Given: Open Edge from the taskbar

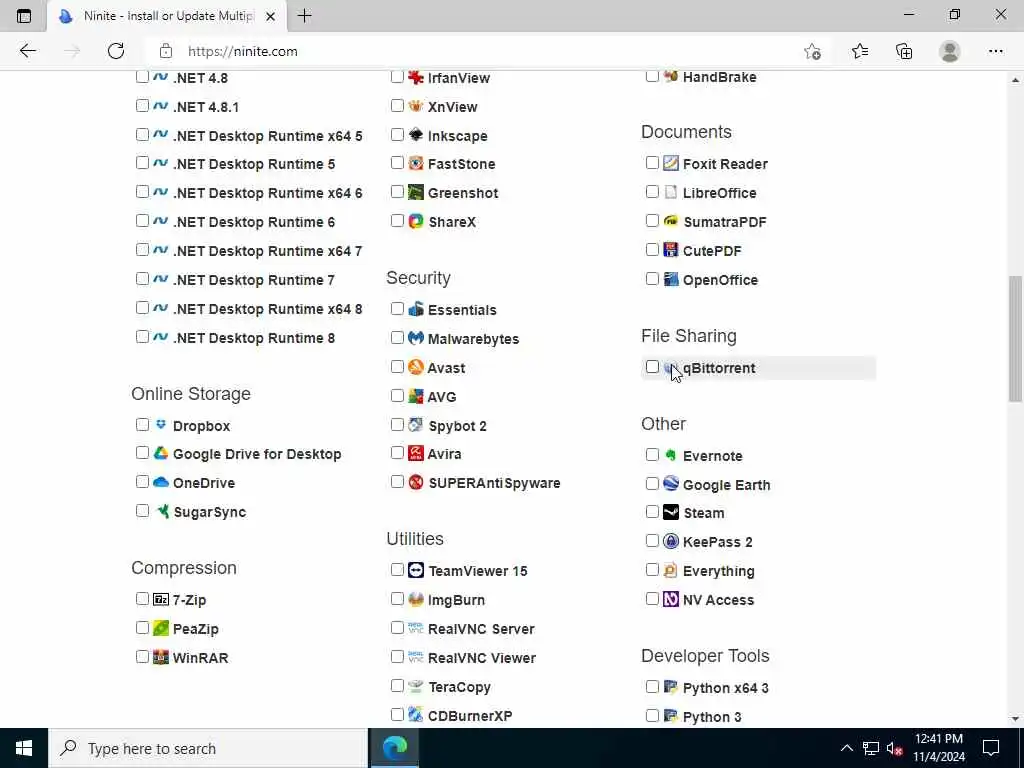Looking at the screenshot, I should [x=394, y=748].
